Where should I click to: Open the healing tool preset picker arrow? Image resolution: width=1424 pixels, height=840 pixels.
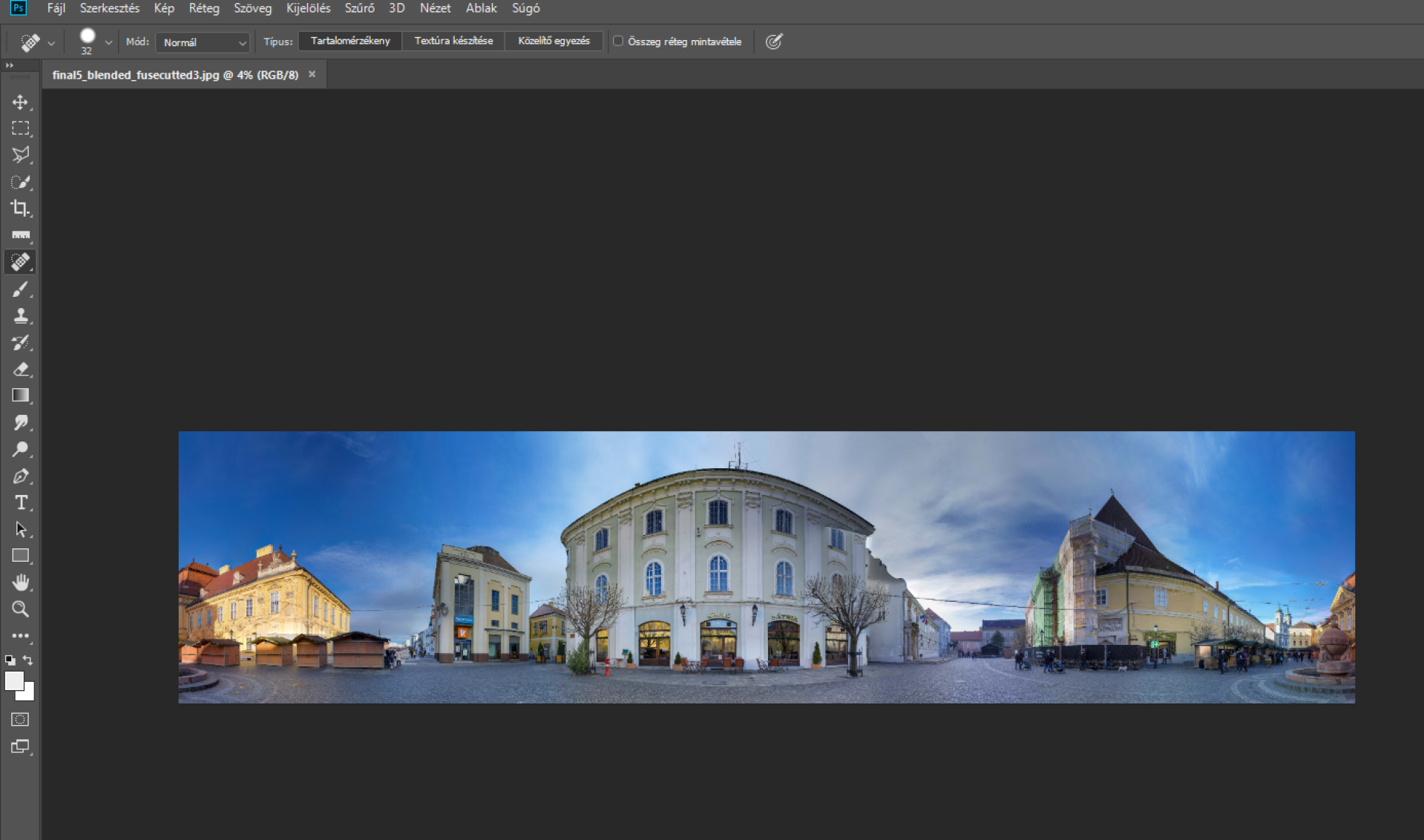[51, 43]
